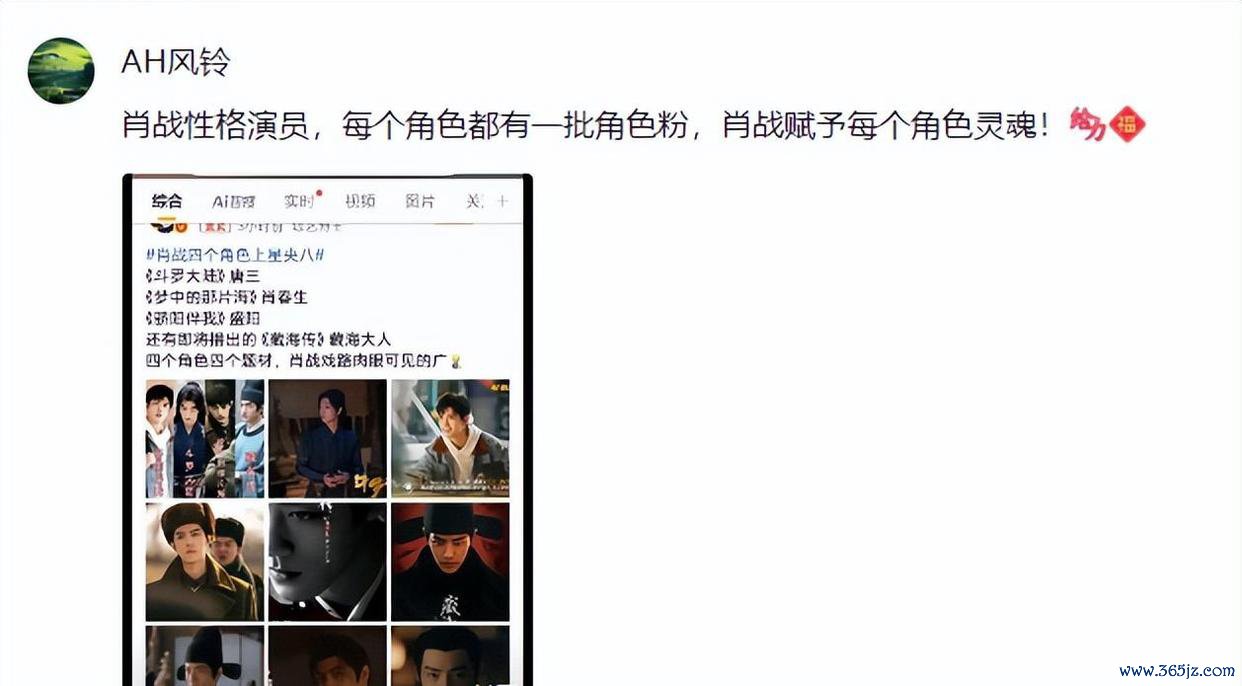Open thumbnail of seated figure in dark room
This screenshot has width=1242, height=686.
(x=327, y=438)
